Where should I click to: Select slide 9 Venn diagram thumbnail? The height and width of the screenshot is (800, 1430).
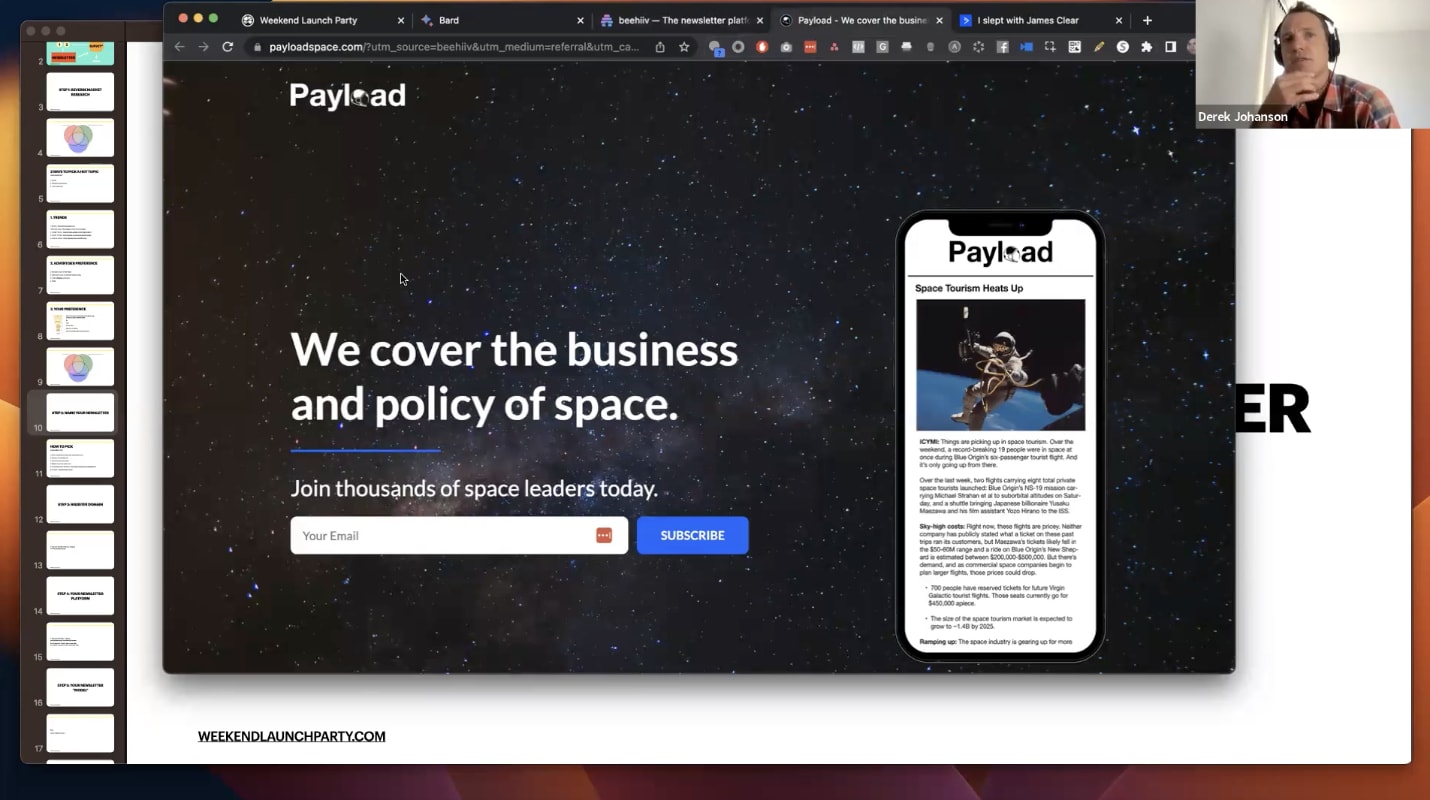tap(80, 367)
